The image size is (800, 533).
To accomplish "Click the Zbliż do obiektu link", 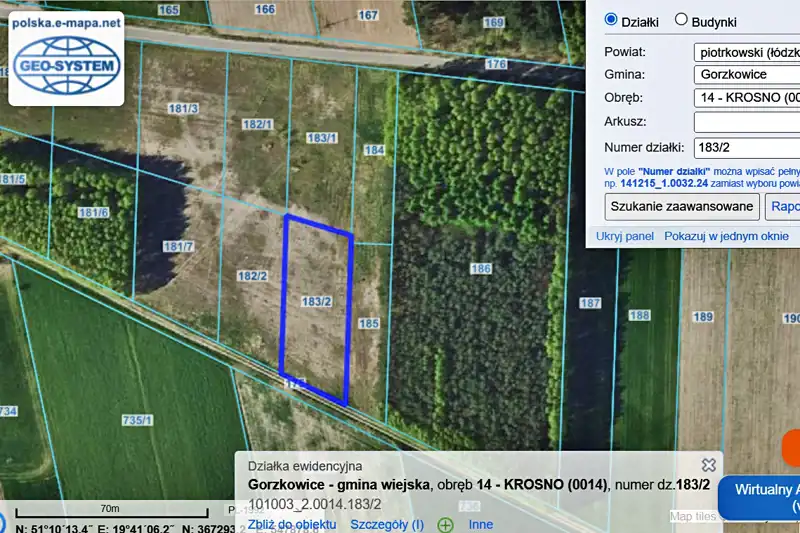I will tap(292, 524).
